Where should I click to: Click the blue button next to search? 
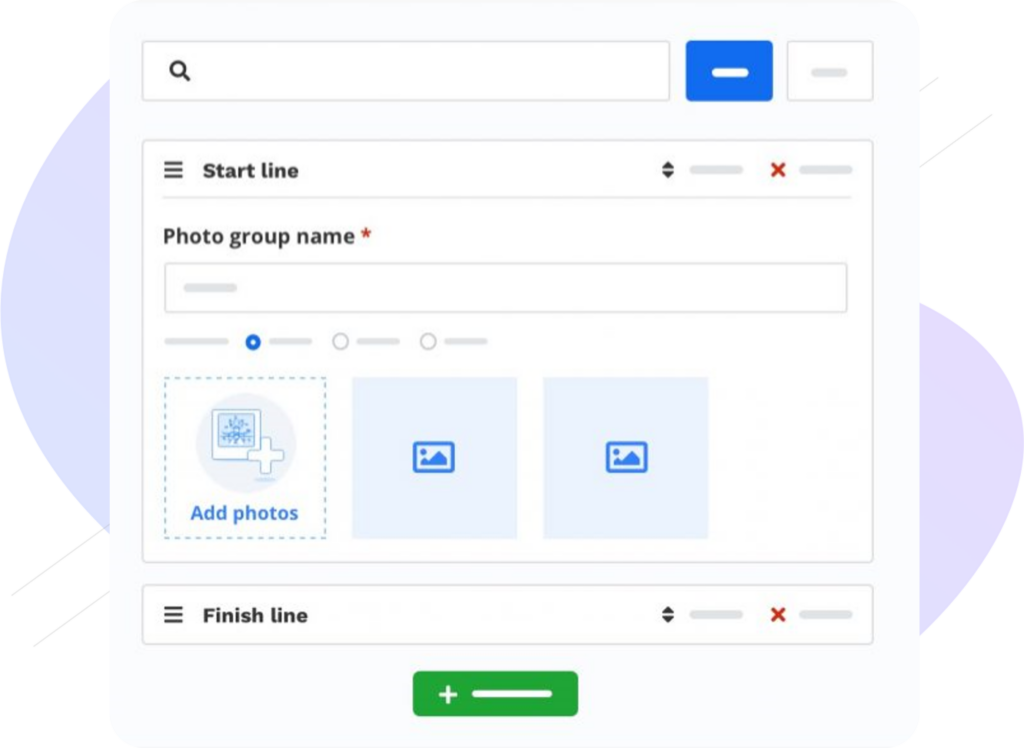[729, 71]
